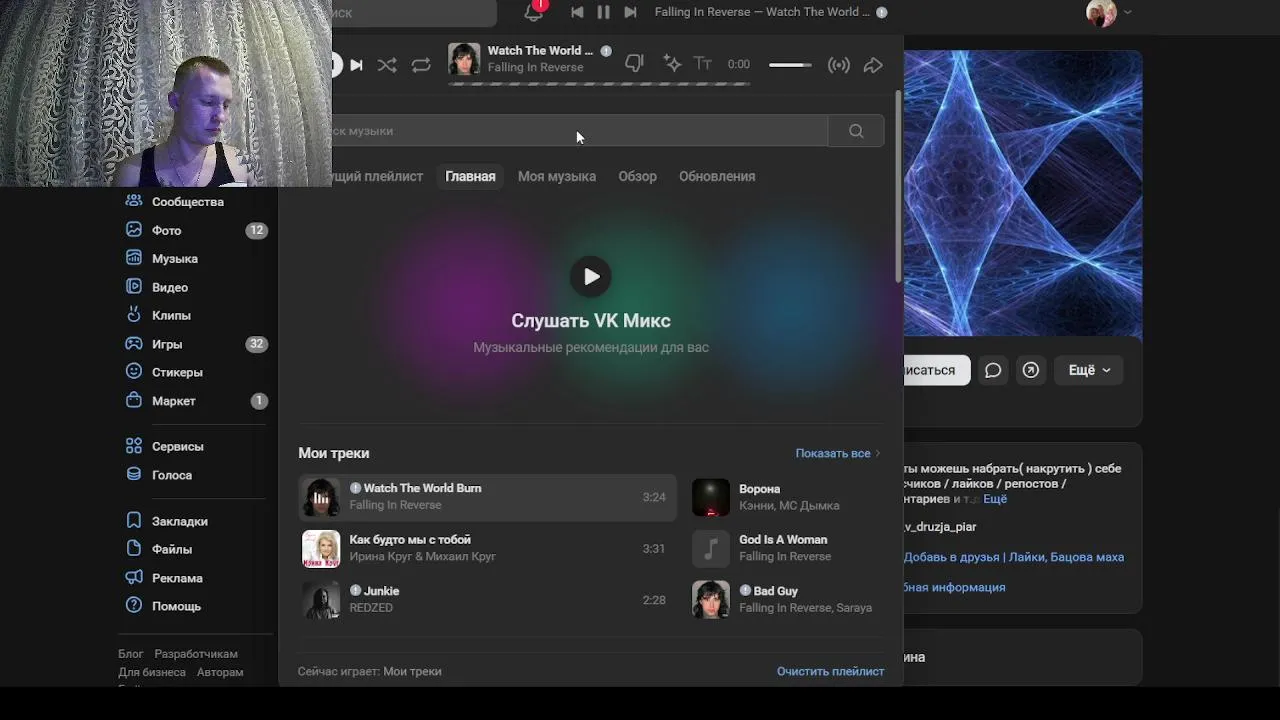
Task: Click the Помощь question icon
Action: click(134, 605)
